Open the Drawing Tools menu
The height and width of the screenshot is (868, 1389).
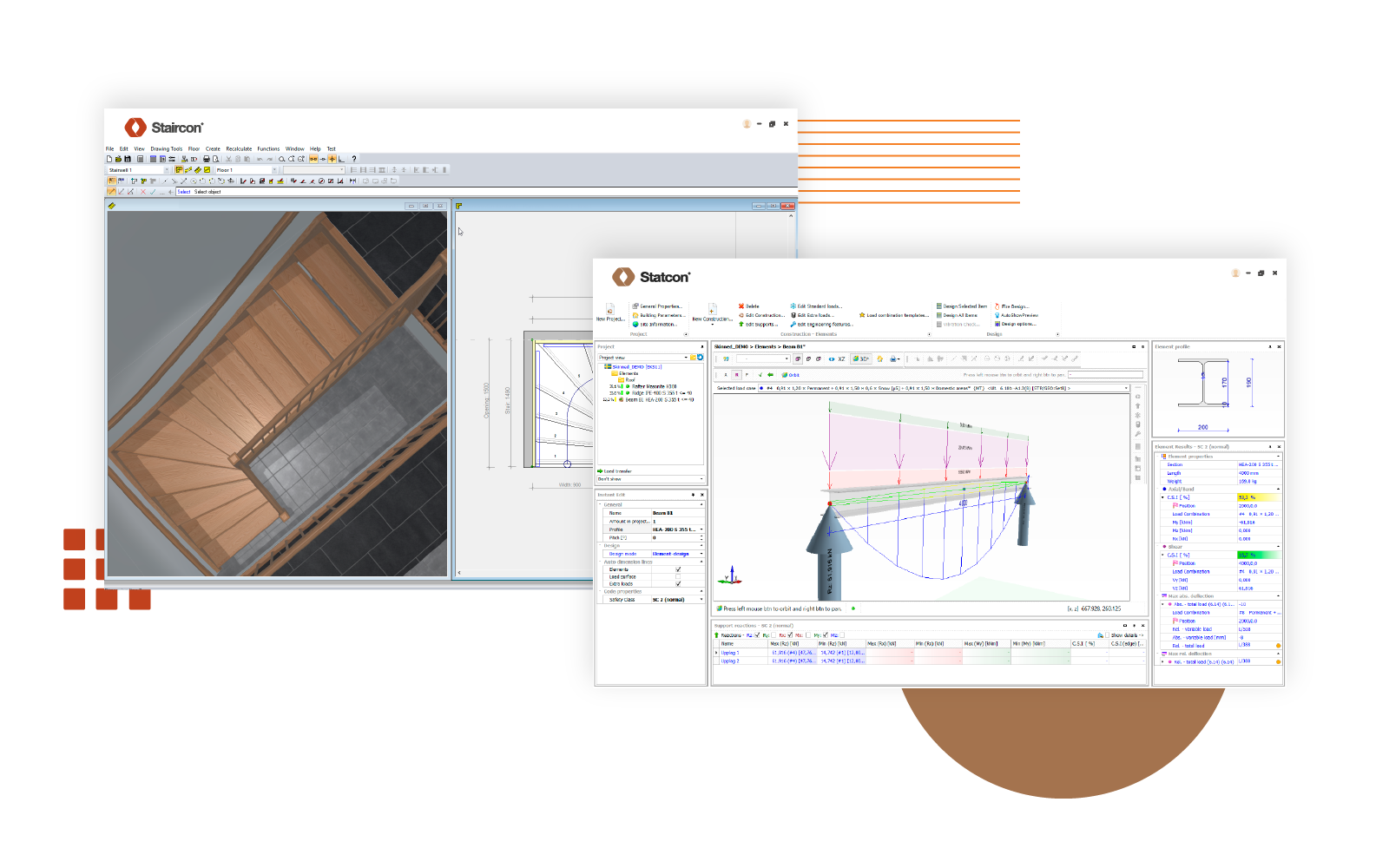[x=166, y=149]
